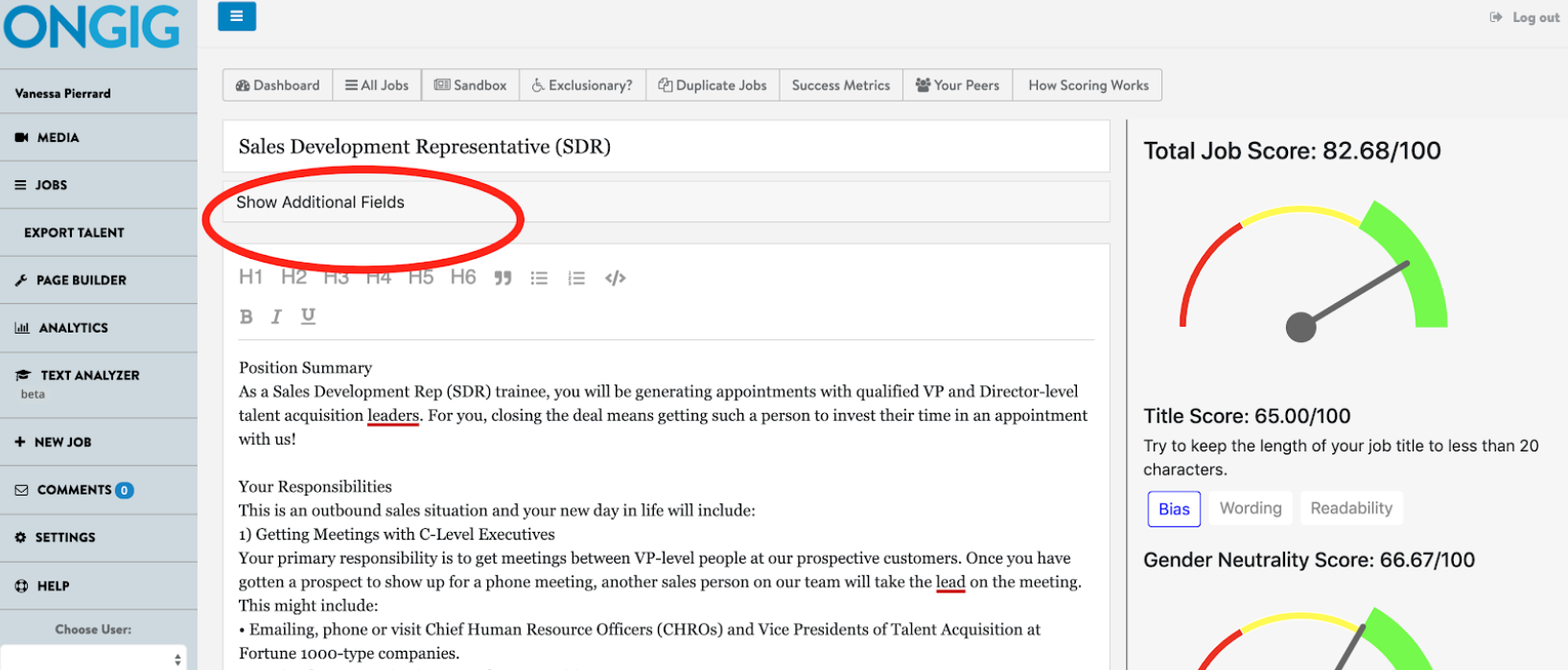Open Text Analyzer beta in the sidebar

(99, 382)
